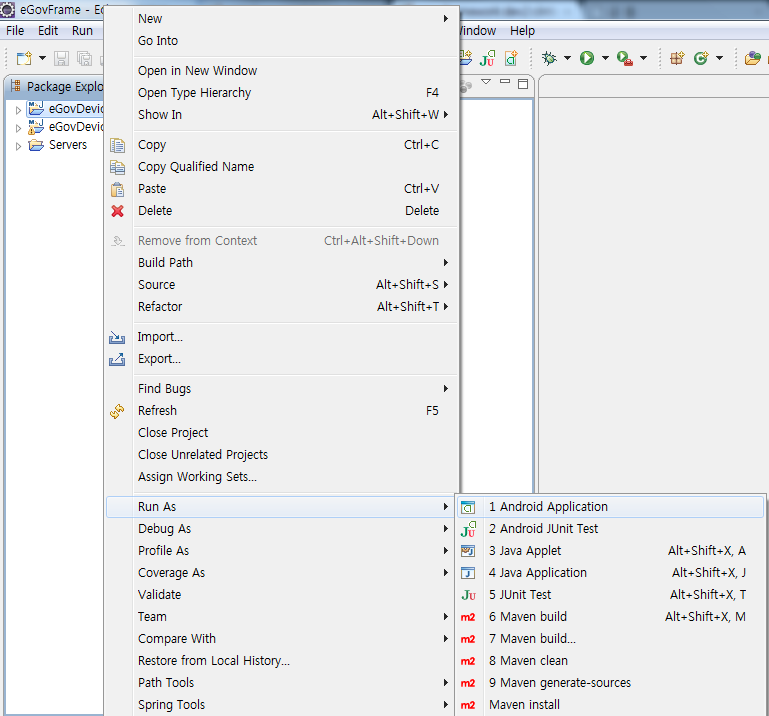Expand the Servers tree node

click(x=18, y=146)
